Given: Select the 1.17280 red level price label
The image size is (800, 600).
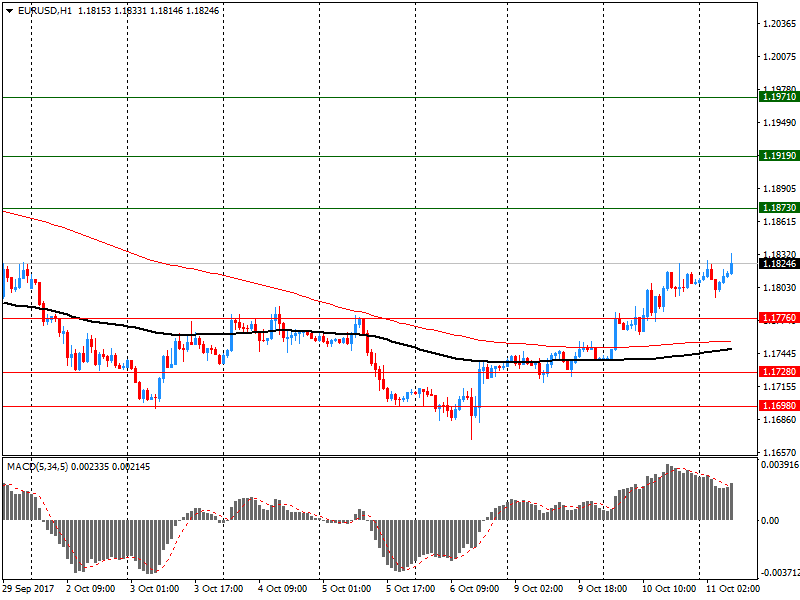Looking at the screenshot, I should coord(779,372).
